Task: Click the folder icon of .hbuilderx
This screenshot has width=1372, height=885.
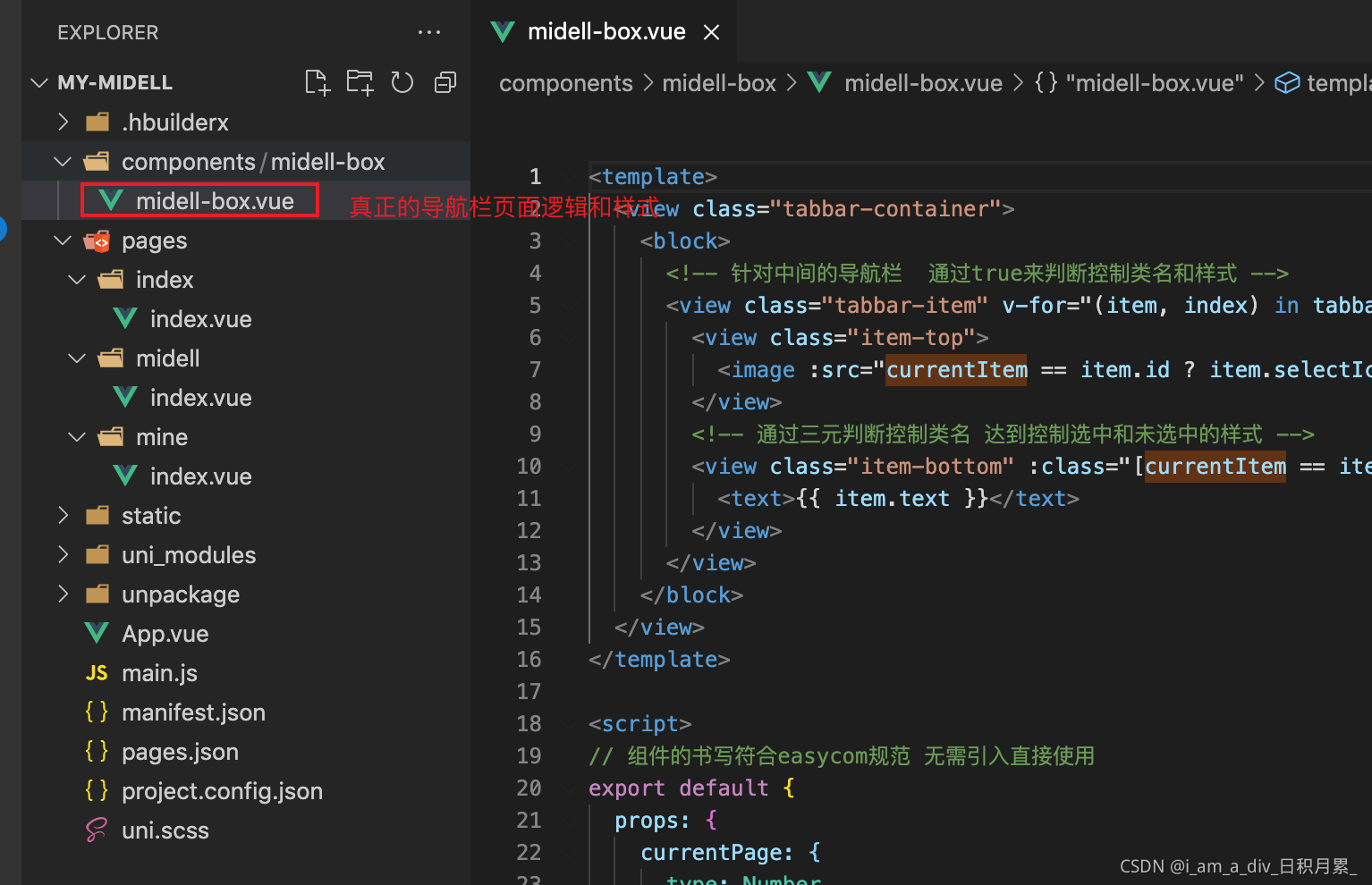Action: pos(97,122)
